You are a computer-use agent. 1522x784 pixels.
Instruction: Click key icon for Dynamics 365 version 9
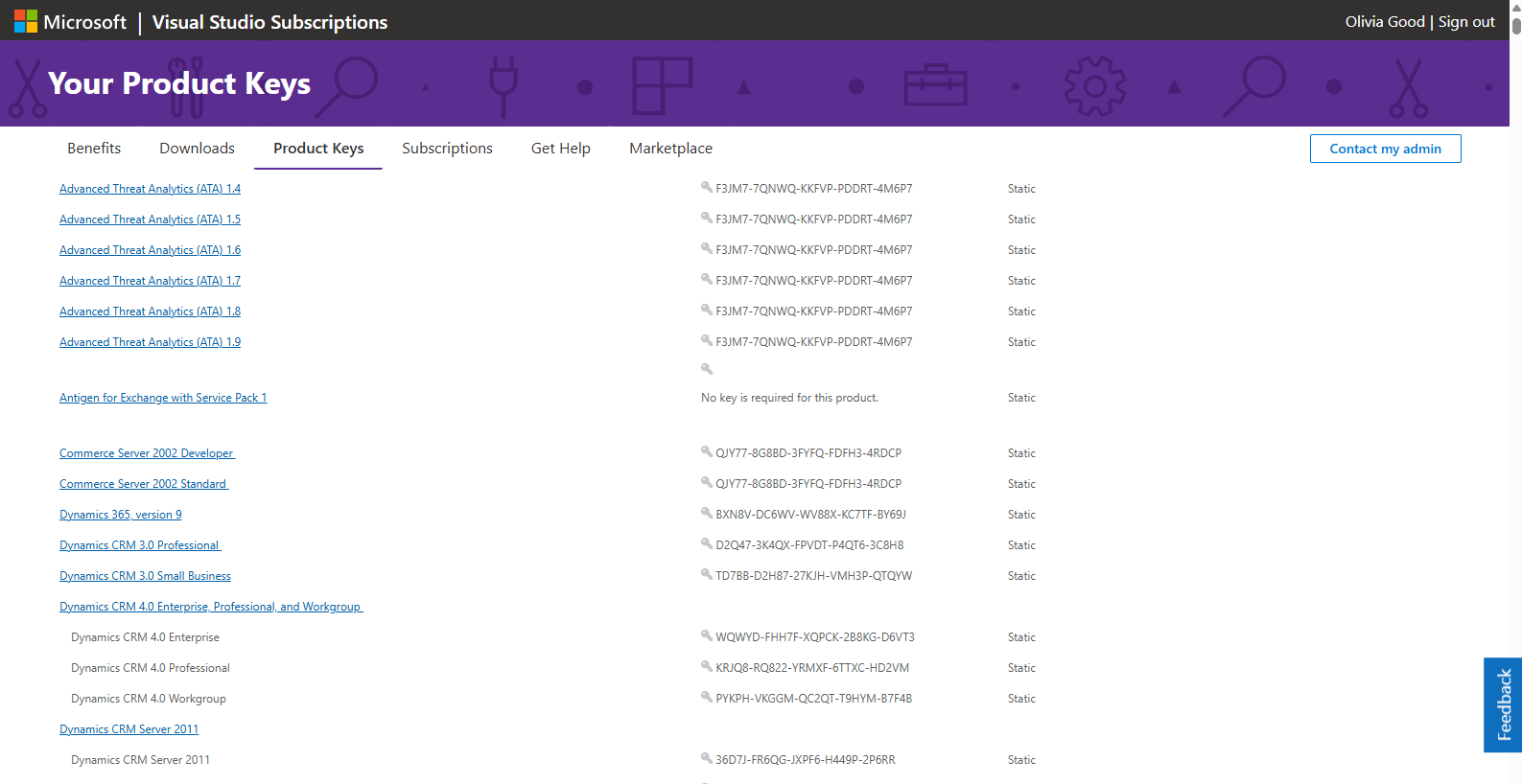(x=707, y=514)
